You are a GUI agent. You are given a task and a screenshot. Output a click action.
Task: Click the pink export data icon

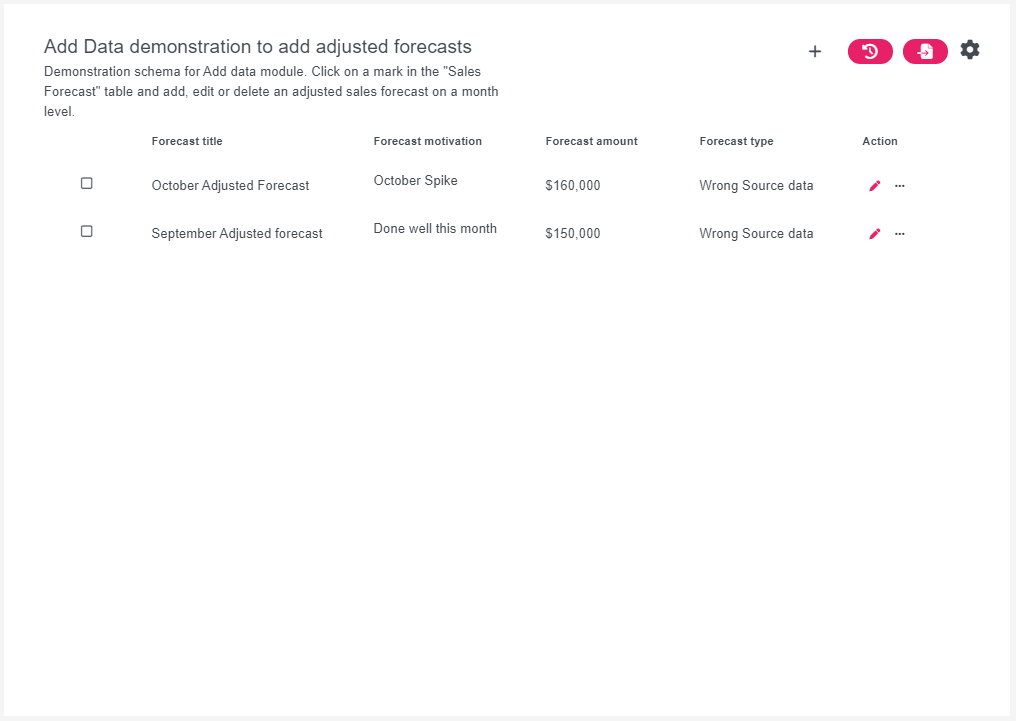click(x=924, y=51)
